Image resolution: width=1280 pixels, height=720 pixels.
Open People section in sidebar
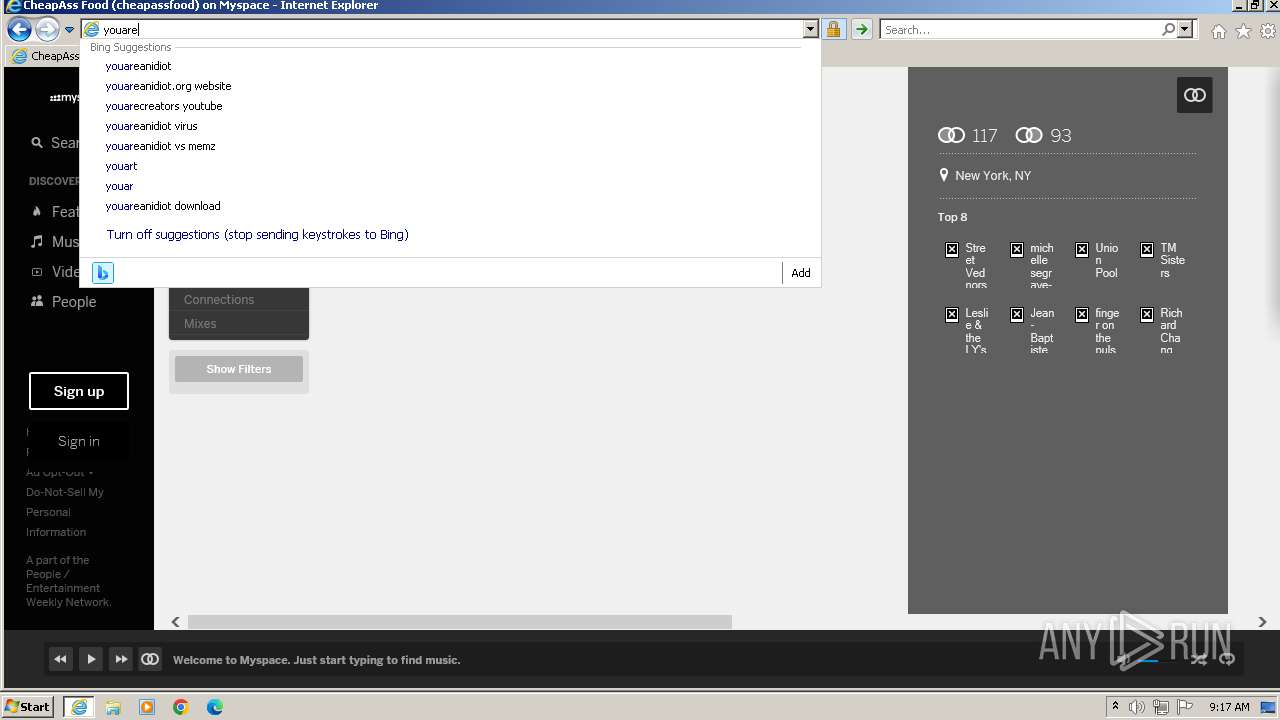point(63,302)
